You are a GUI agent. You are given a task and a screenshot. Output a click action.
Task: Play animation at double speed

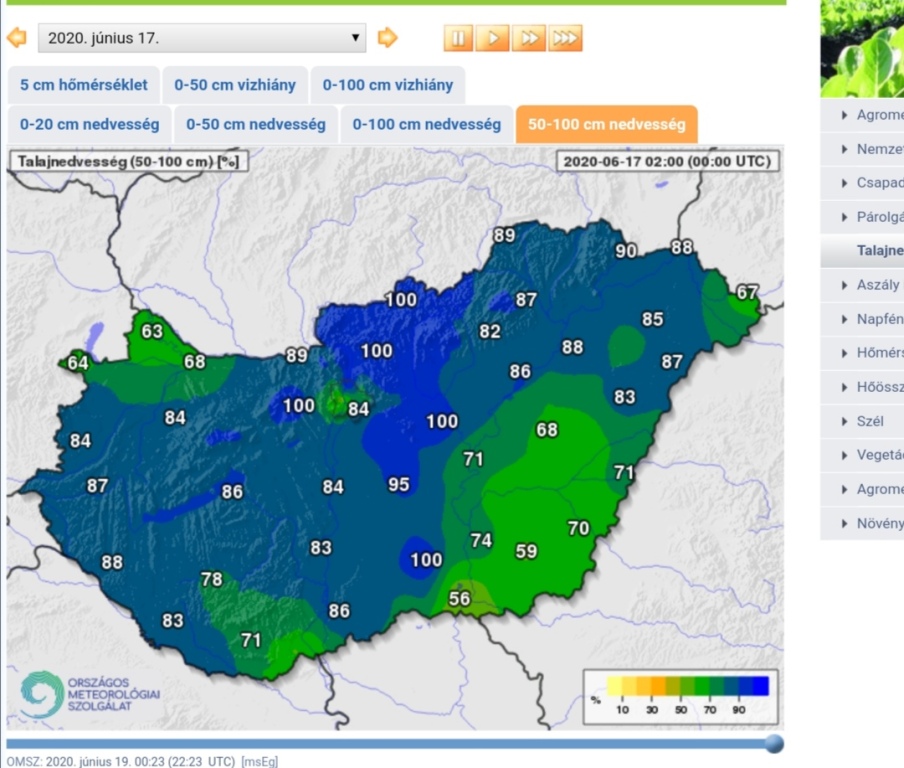point(529,38)
